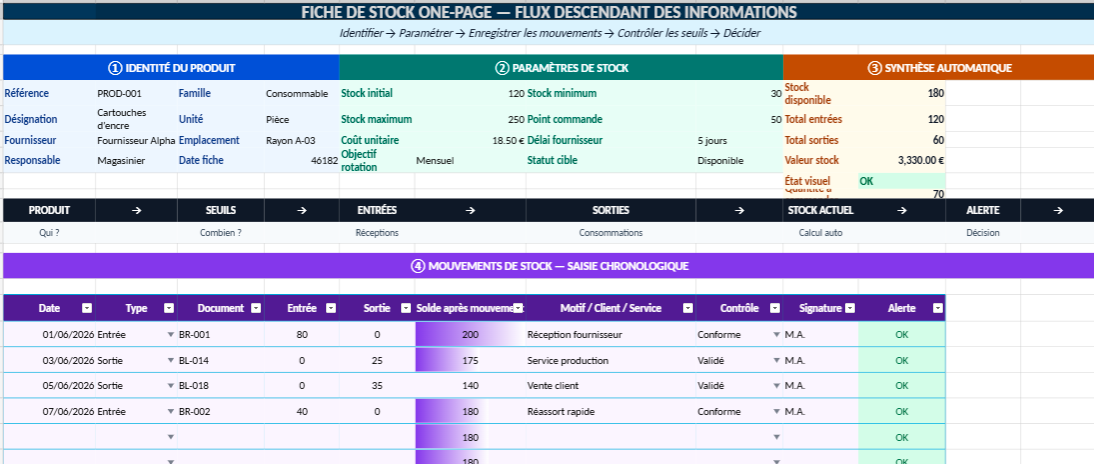Click the date 01/06/2026 cell
Screen dimensions: 1094x464
pyautogui.click(x=50, y=335)
